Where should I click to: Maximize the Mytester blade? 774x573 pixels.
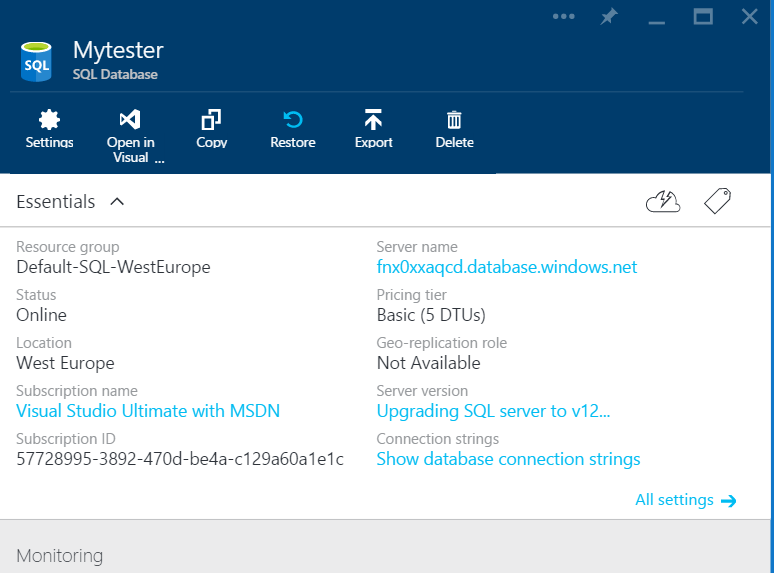pos(703,17)
